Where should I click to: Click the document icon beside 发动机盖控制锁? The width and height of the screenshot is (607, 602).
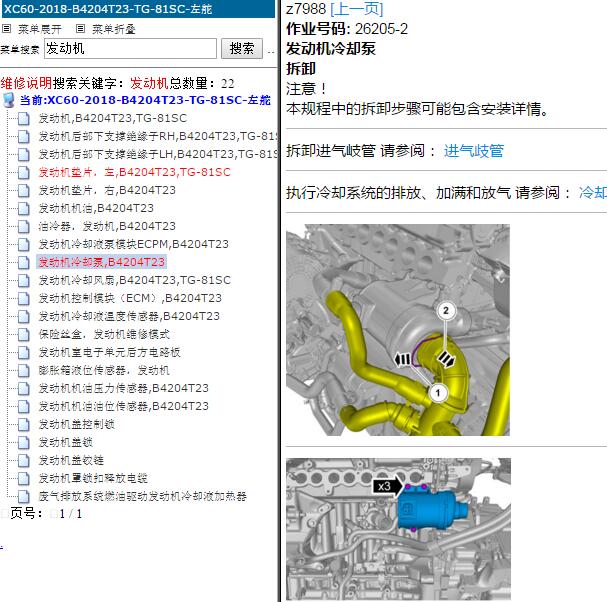click(24, 425)
